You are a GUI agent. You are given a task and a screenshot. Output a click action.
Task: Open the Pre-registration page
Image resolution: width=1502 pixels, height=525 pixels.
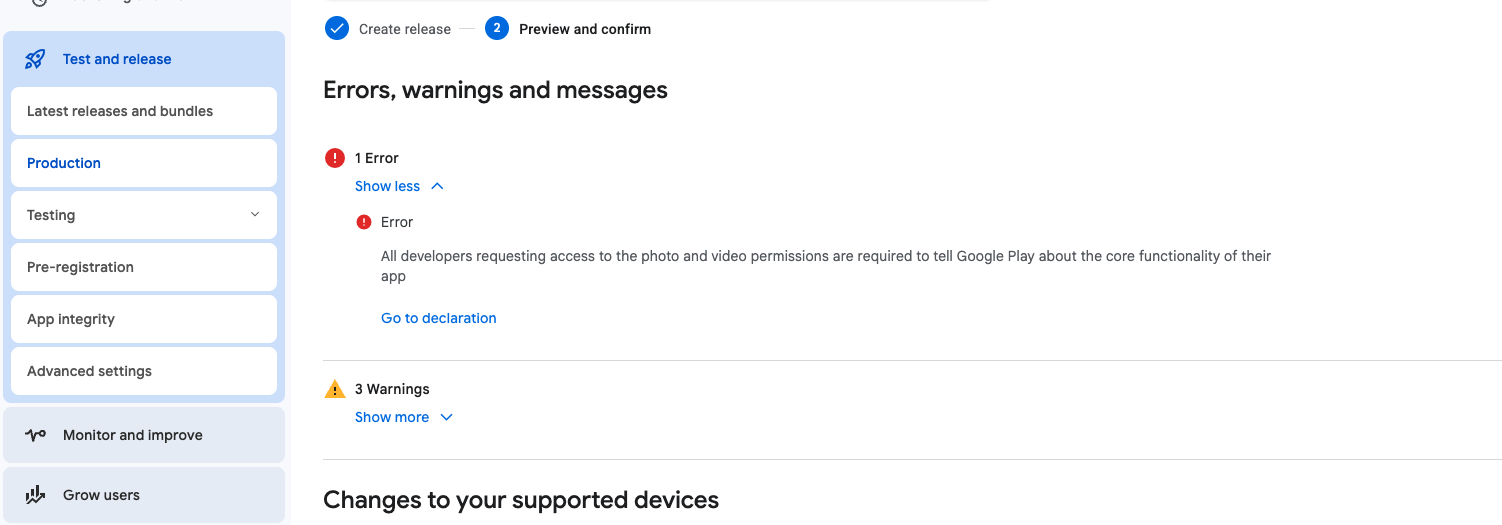tap(80, 267)
